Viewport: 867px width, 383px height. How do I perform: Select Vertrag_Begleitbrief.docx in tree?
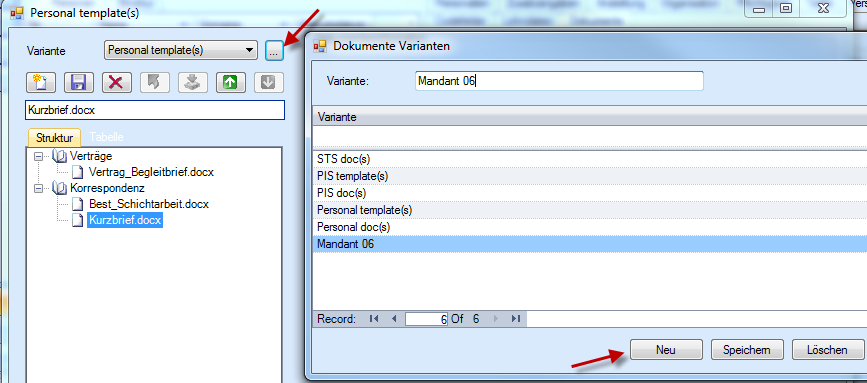[151, 172]
